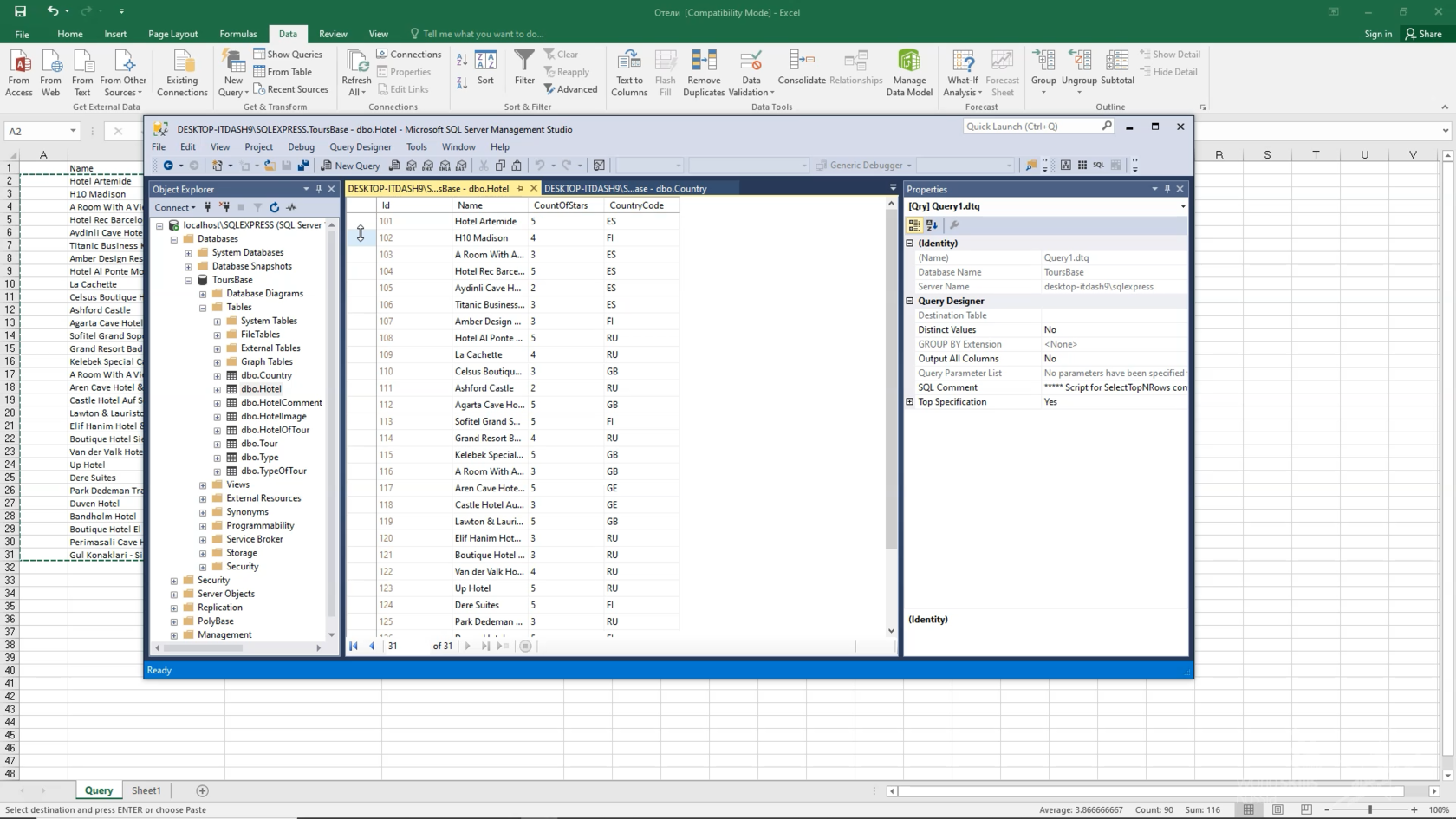Go to first record in SSMS grid
Image resolution: width=1456 pixels, height=819 pixels.
coord(354,646)
